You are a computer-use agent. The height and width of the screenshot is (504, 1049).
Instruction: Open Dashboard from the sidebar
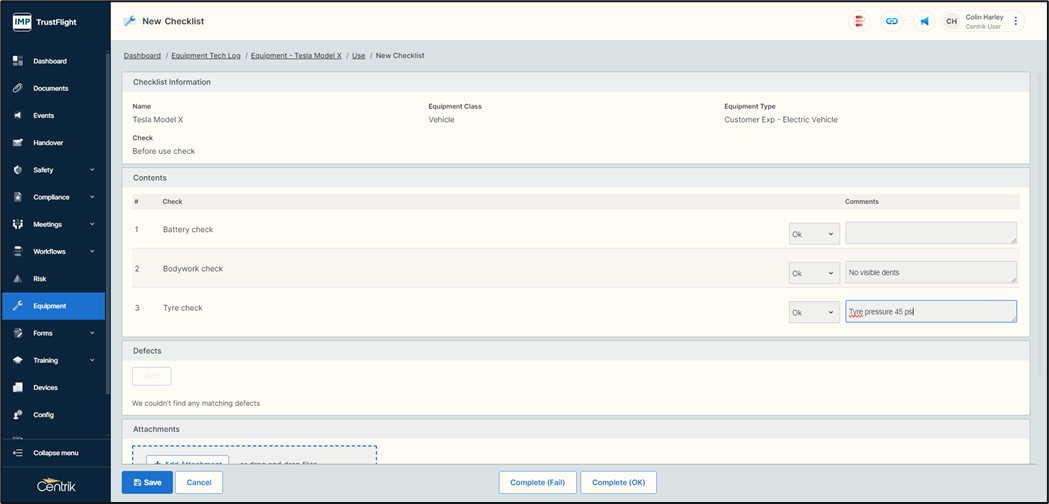coord(50,61)
